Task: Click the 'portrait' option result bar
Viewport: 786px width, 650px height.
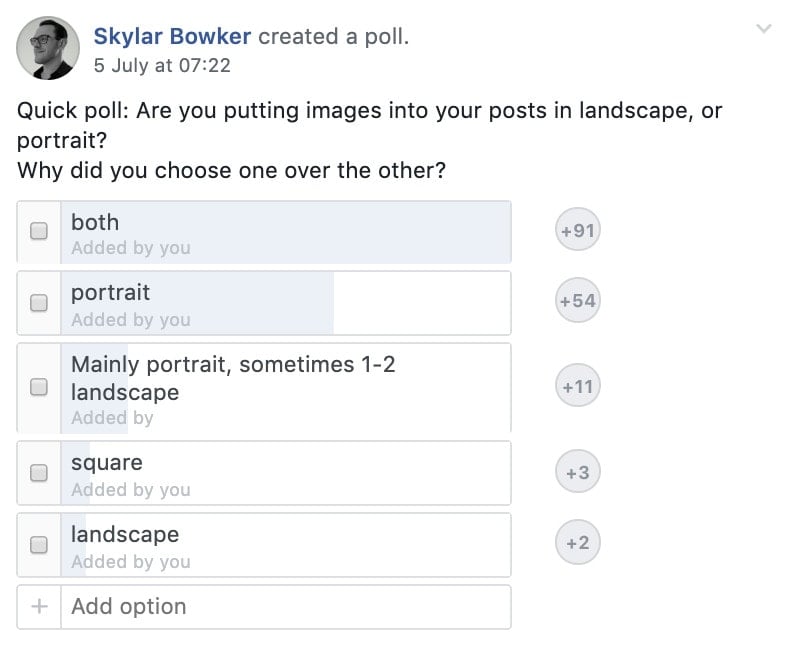Action: pos(197,303)
